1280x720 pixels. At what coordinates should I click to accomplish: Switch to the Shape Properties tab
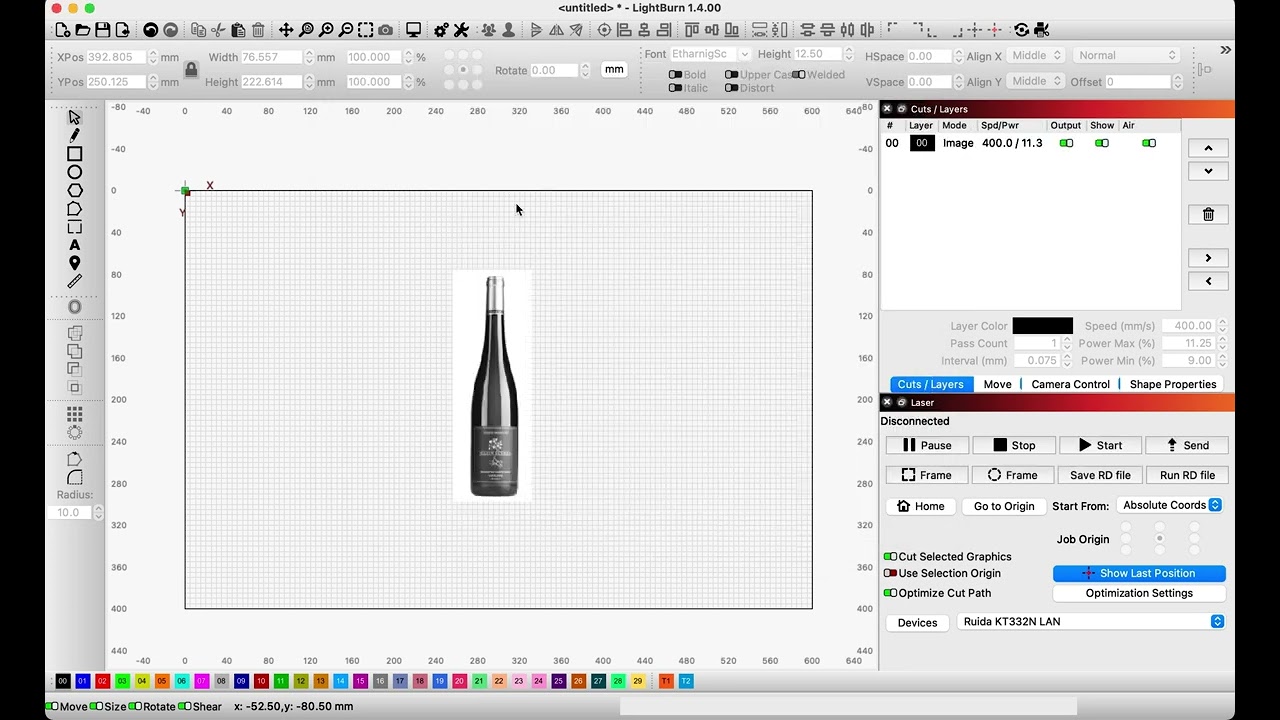pyautogui.click(x=1173, y=384)
